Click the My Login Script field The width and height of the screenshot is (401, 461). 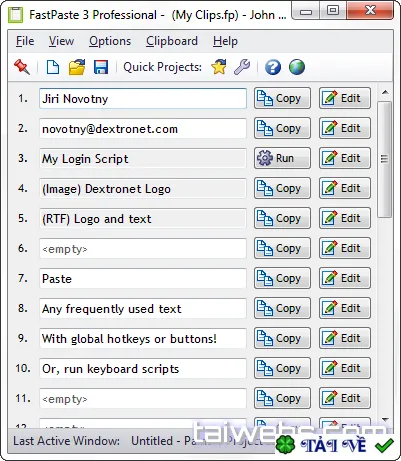point(143,159)
